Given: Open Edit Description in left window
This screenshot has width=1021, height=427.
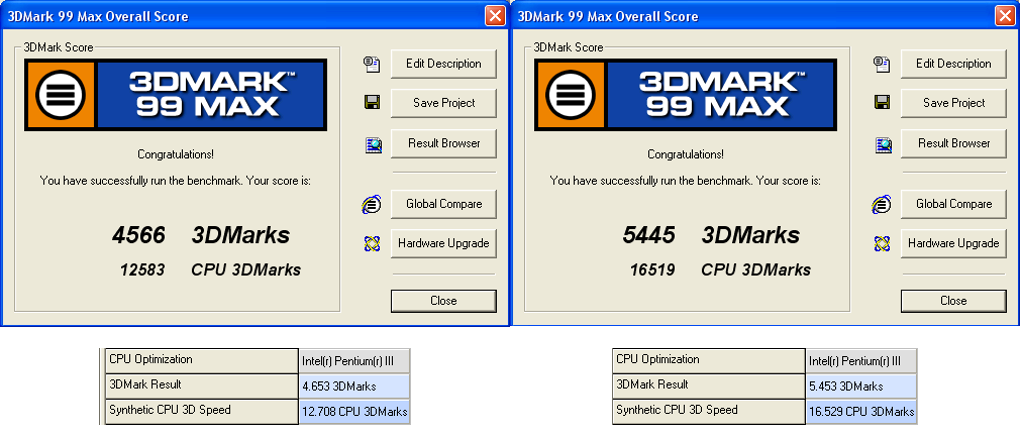Looking at the screenshot, I should [x=443, y=64].
